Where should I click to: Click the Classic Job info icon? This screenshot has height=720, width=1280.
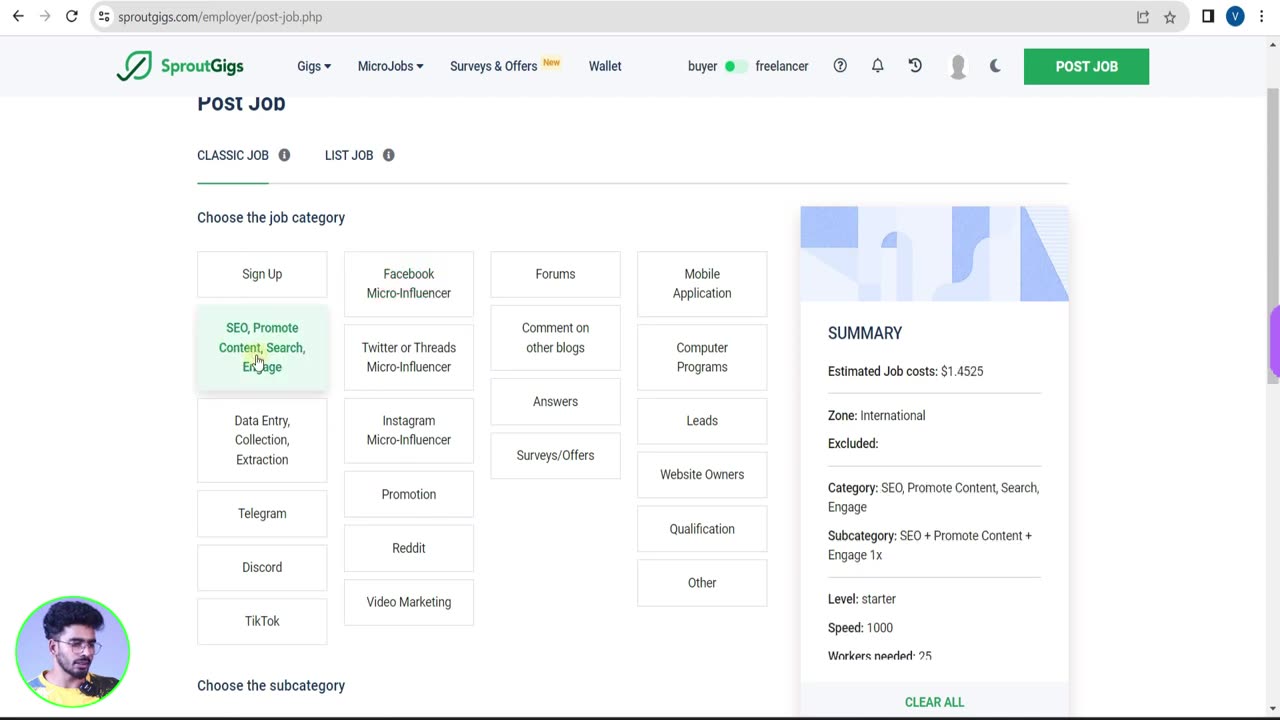pos(284,155)
